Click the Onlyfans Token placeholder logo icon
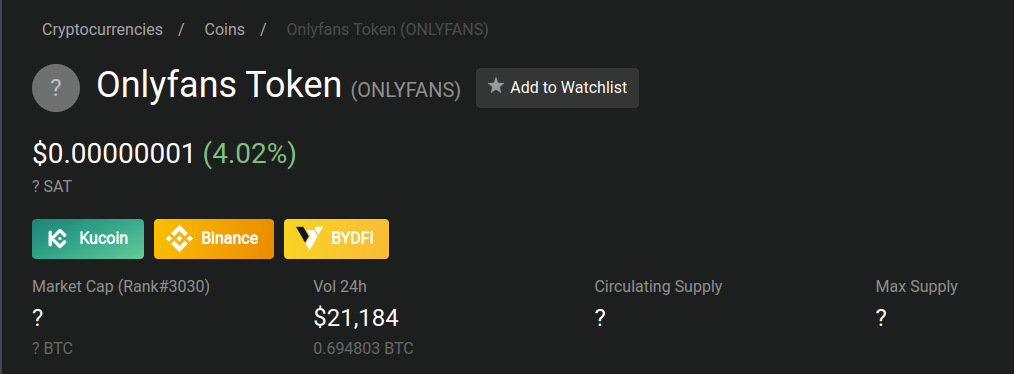1014x374 pixels. [56, 88]
